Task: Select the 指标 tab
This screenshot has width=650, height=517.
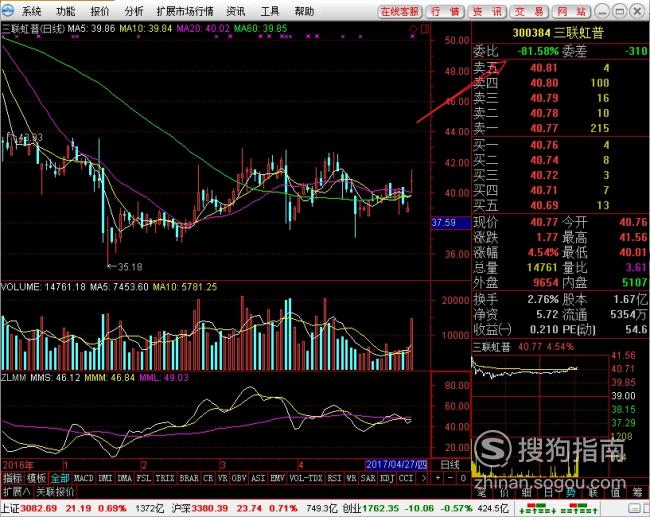Action: [13, 478]
